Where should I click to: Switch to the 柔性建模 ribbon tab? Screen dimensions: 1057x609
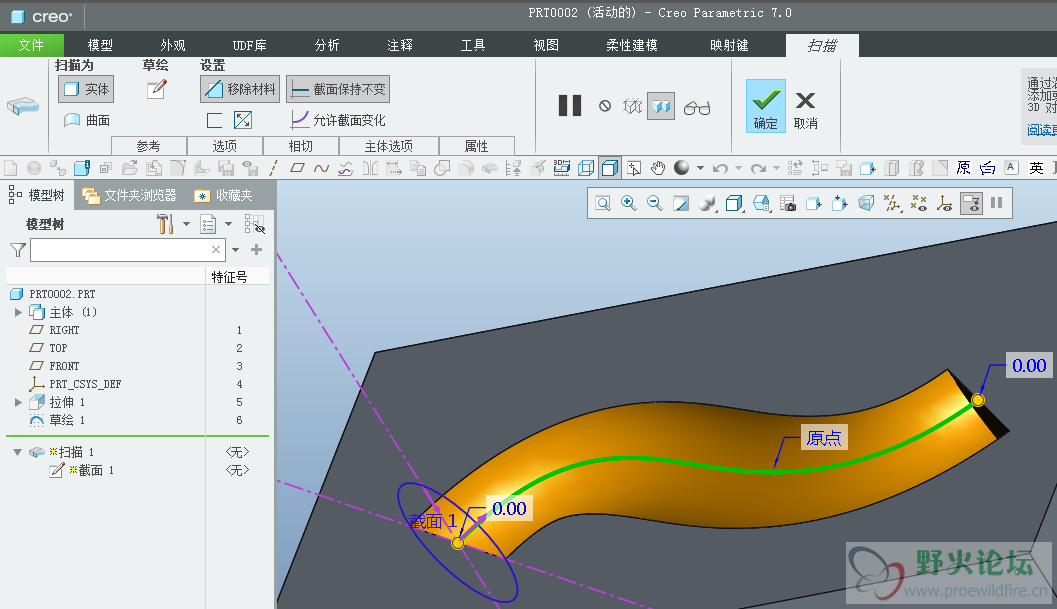click(x=631, y=45)
